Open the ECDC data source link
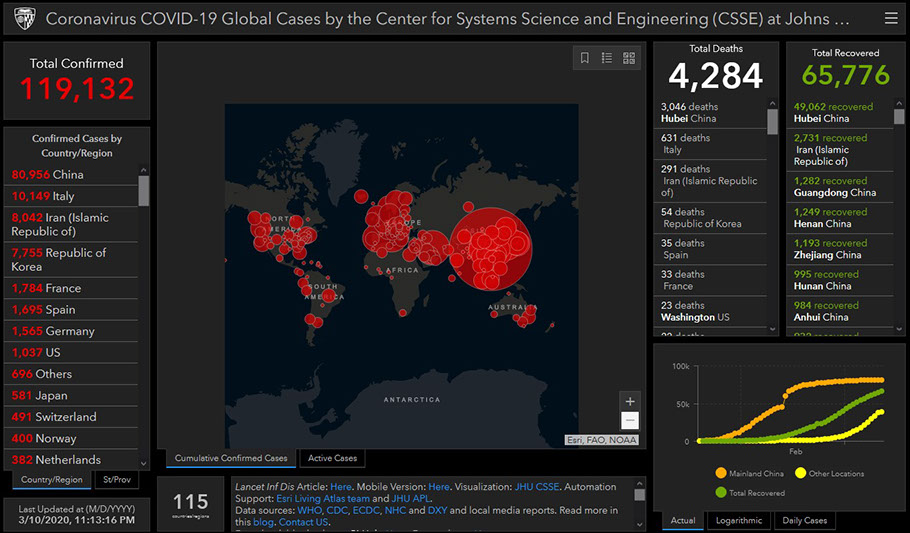The image size is (910, 533). (366, 510)
